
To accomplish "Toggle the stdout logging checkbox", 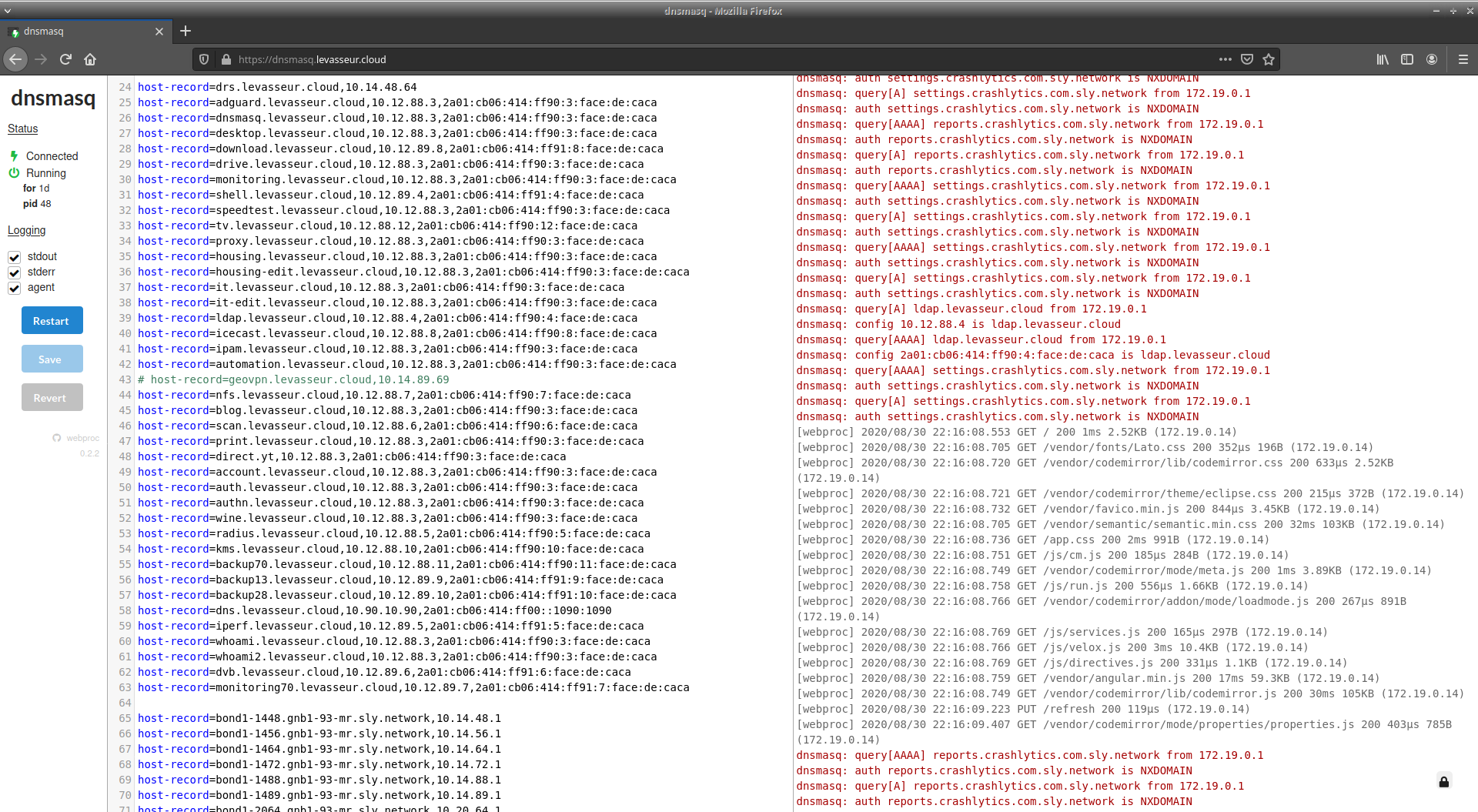I will (15, 256).
